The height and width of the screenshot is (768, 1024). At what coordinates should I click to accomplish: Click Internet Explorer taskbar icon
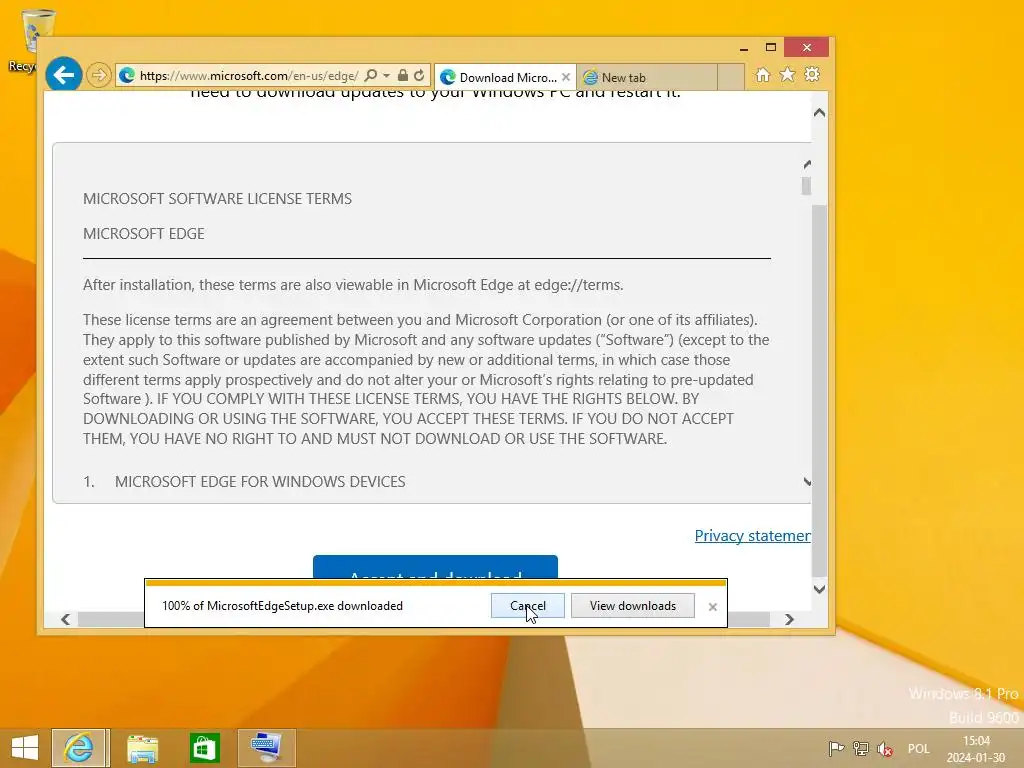(79, 748)
